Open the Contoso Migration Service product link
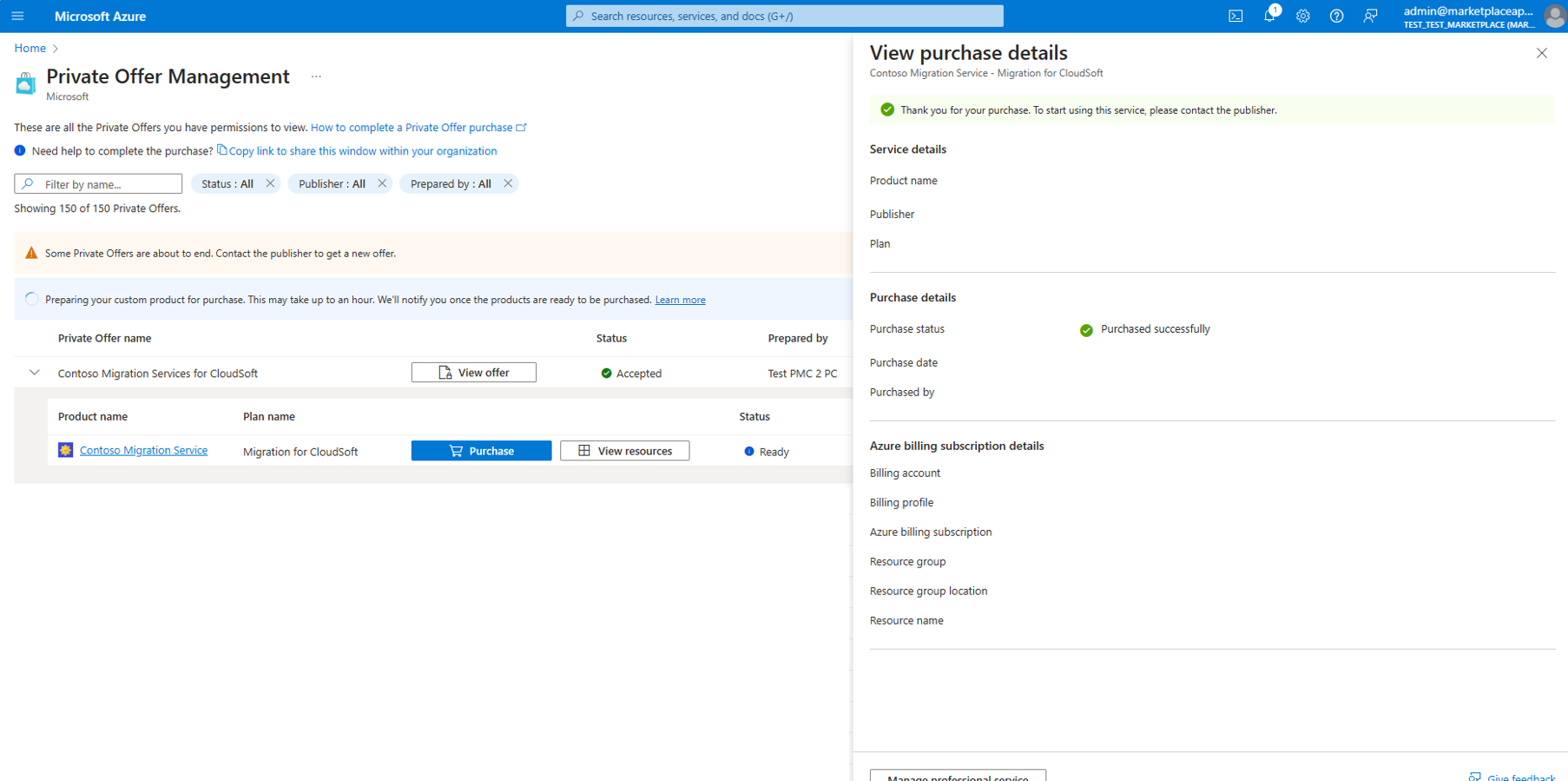1568x781 pixels. (143, 450)
